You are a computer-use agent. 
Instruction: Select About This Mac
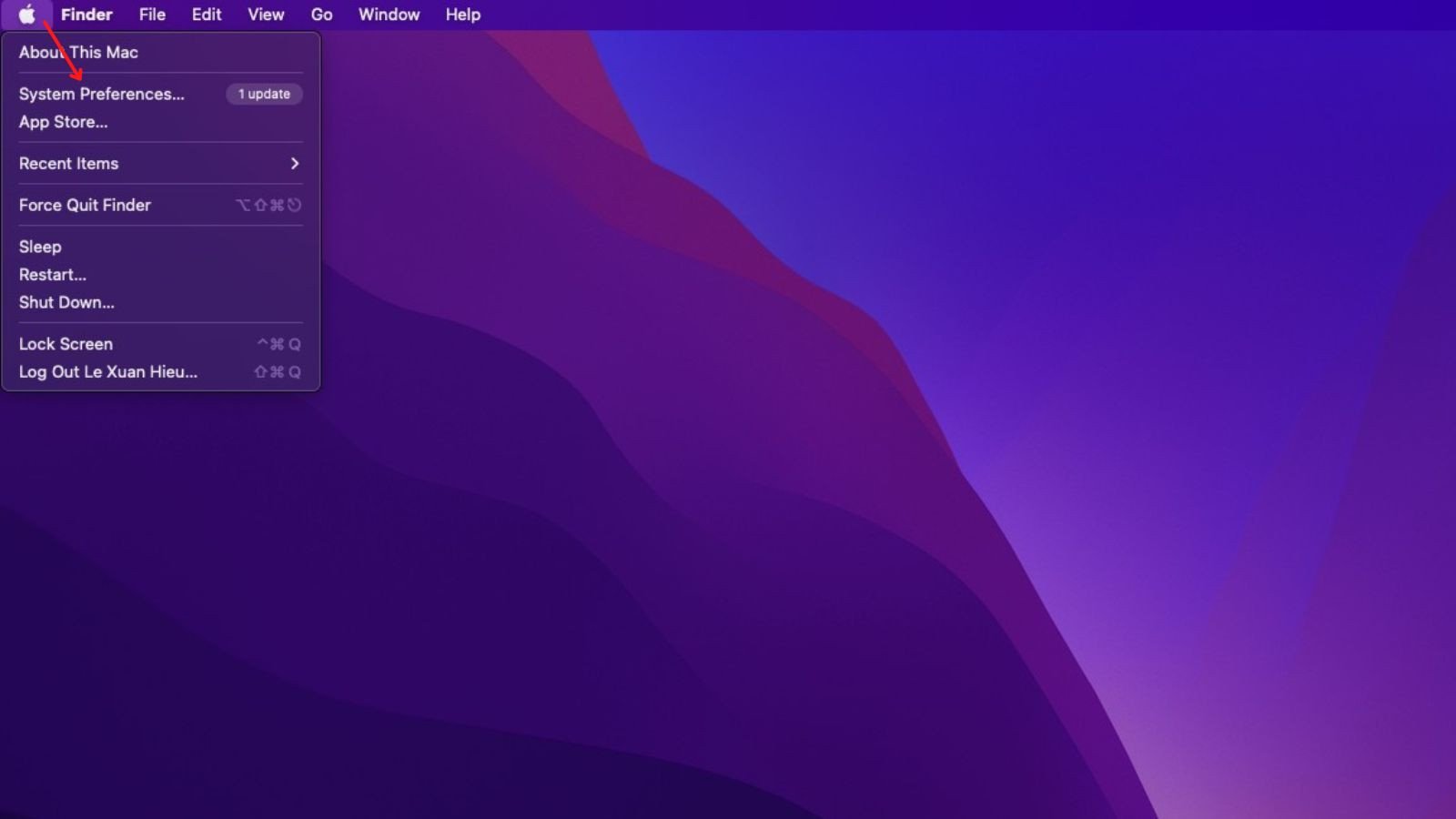[x=79, y=53]
